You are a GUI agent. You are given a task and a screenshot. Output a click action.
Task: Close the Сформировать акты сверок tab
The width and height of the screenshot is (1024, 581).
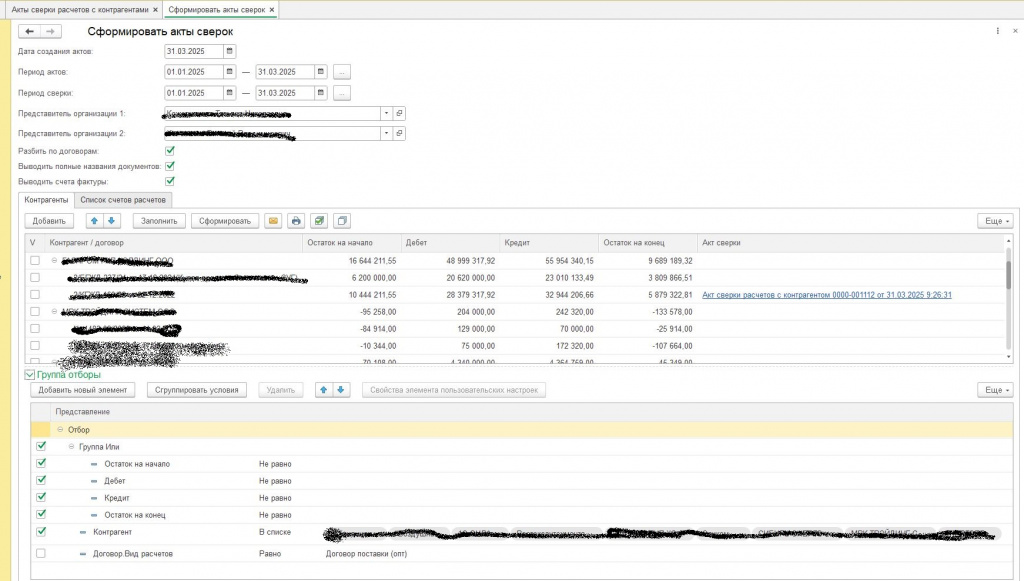coord(272,10)
